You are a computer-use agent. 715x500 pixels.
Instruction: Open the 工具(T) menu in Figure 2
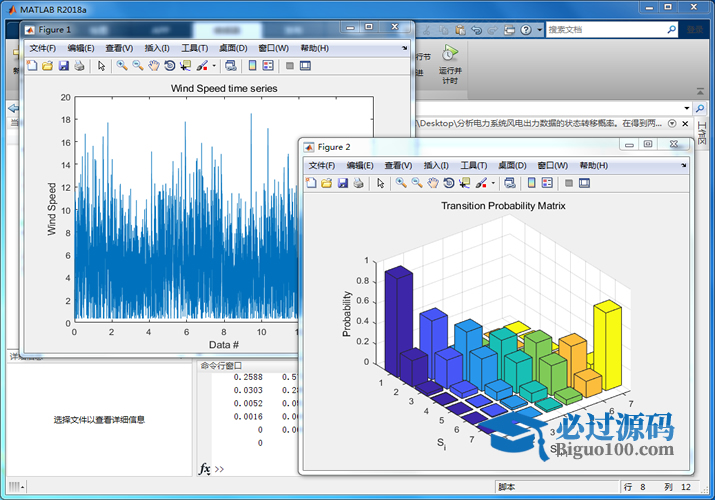click(x=474, y=165)
